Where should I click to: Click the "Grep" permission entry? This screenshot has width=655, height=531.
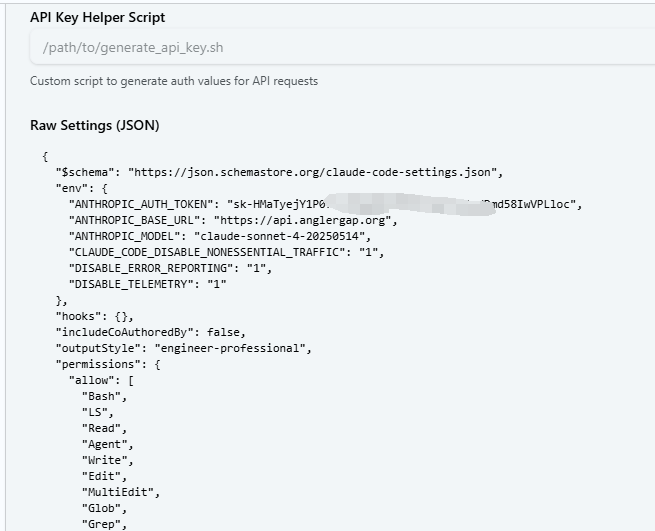point(100,524)
